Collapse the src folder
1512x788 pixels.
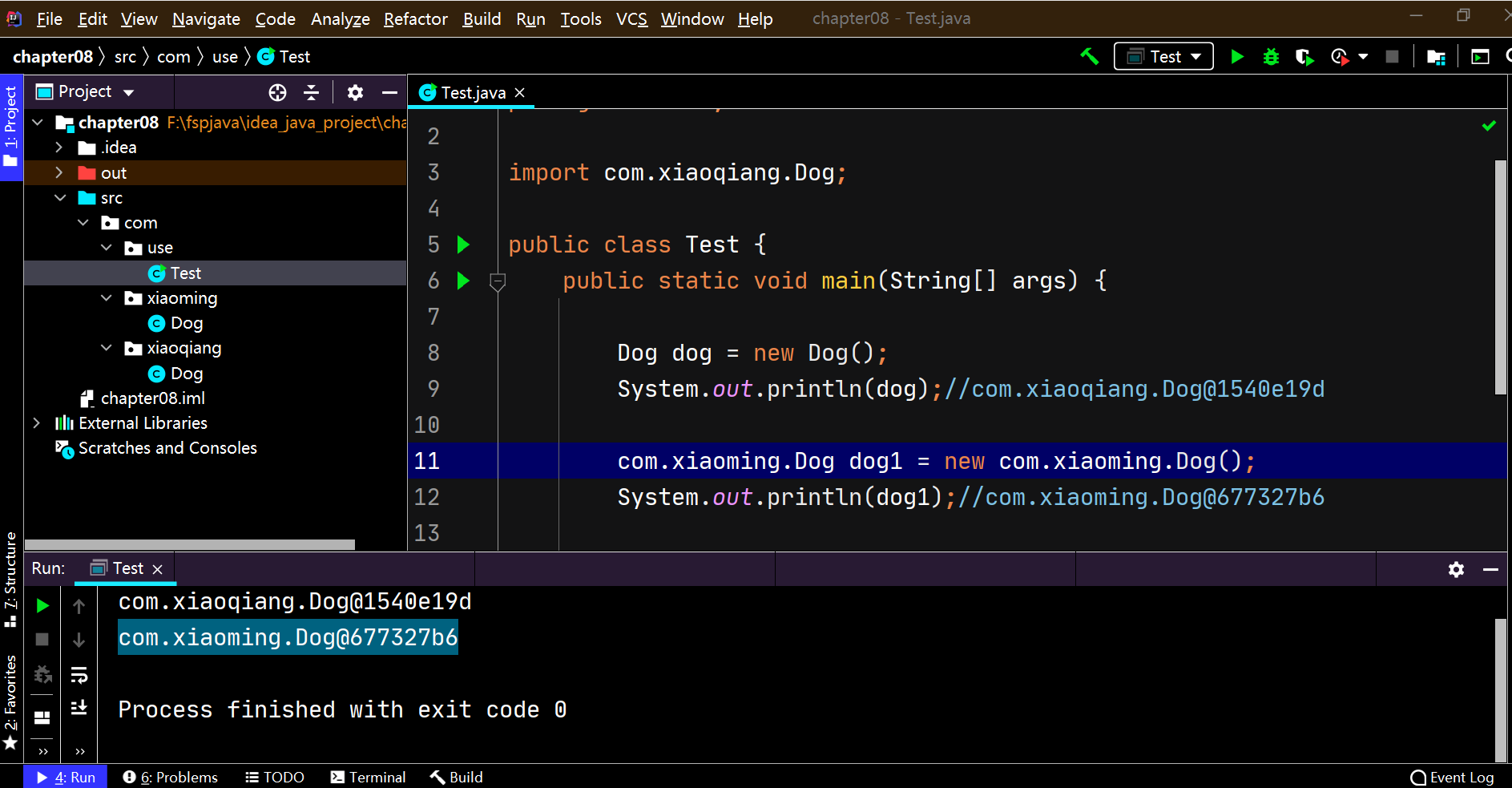tap(60, 197)
